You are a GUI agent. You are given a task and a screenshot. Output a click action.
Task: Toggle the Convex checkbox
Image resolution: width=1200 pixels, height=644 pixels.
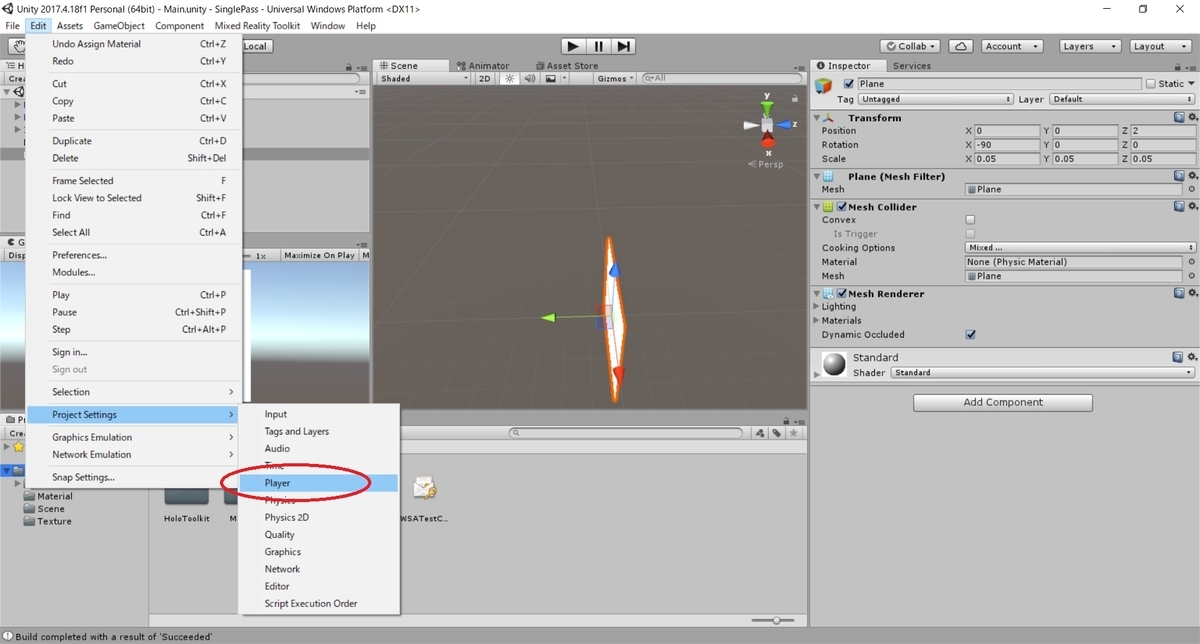coord(970,220)
